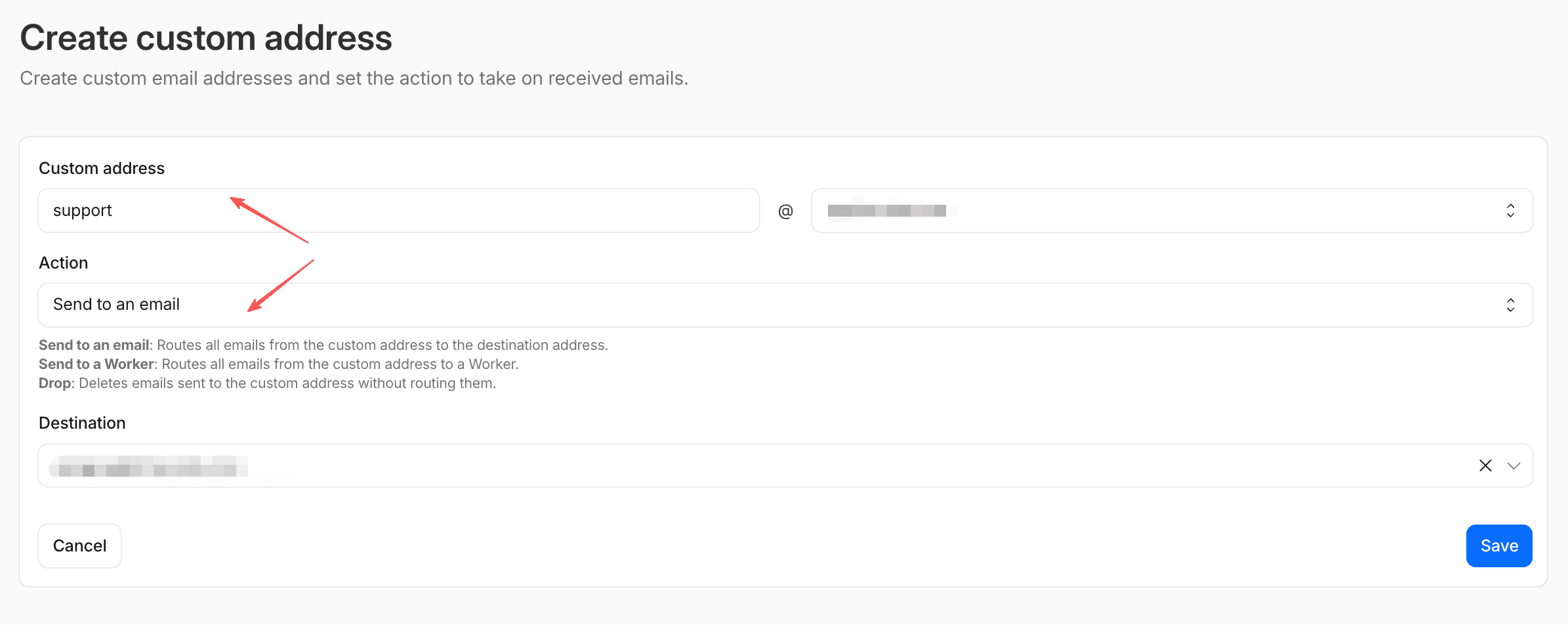
Task: Click the 'Drop' description line
Action: tap(267, 383)
